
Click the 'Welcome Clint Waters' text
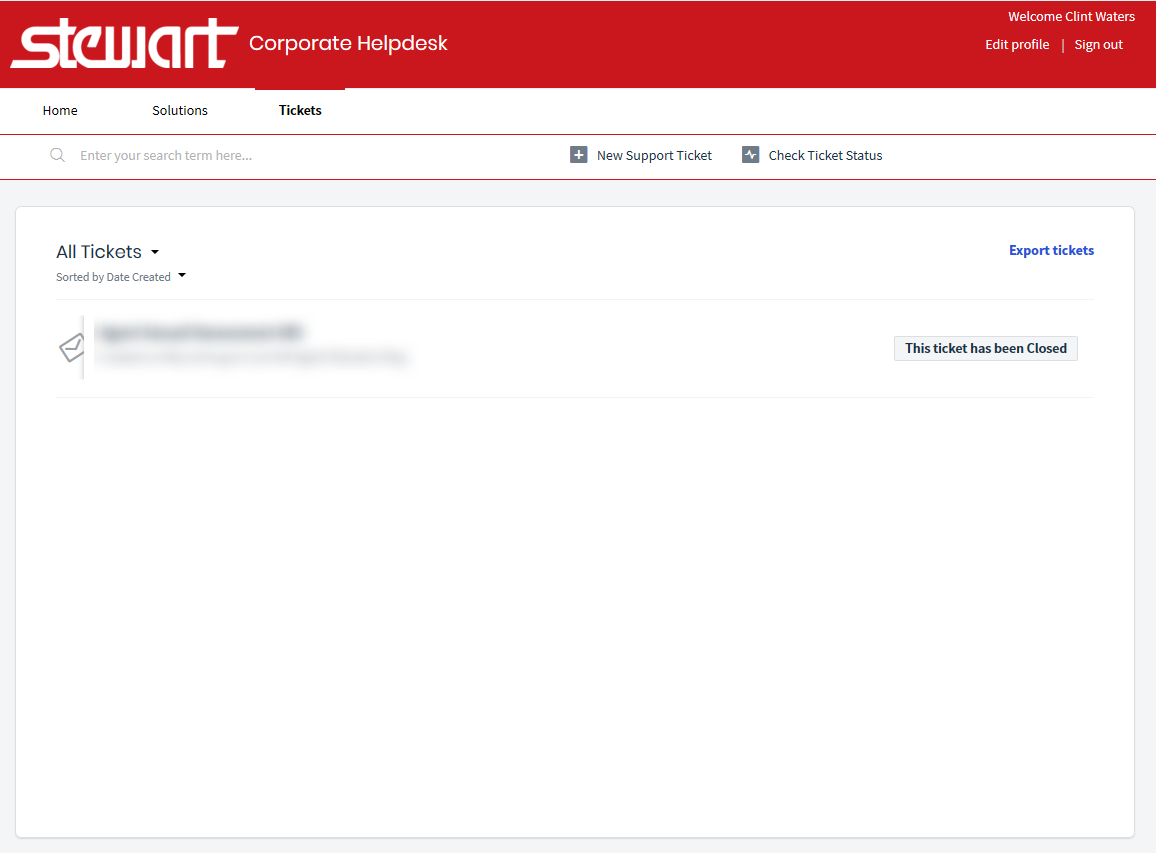coord(1071,16)
